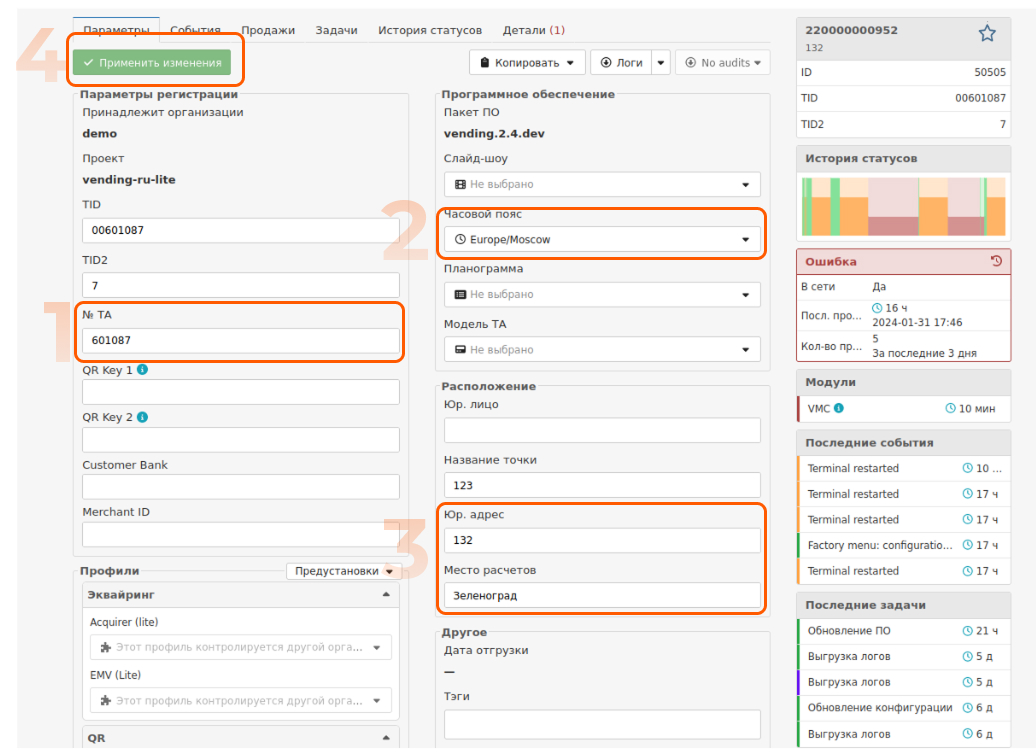
Task: Click the Применить изменения button
Action: [152, 63]
